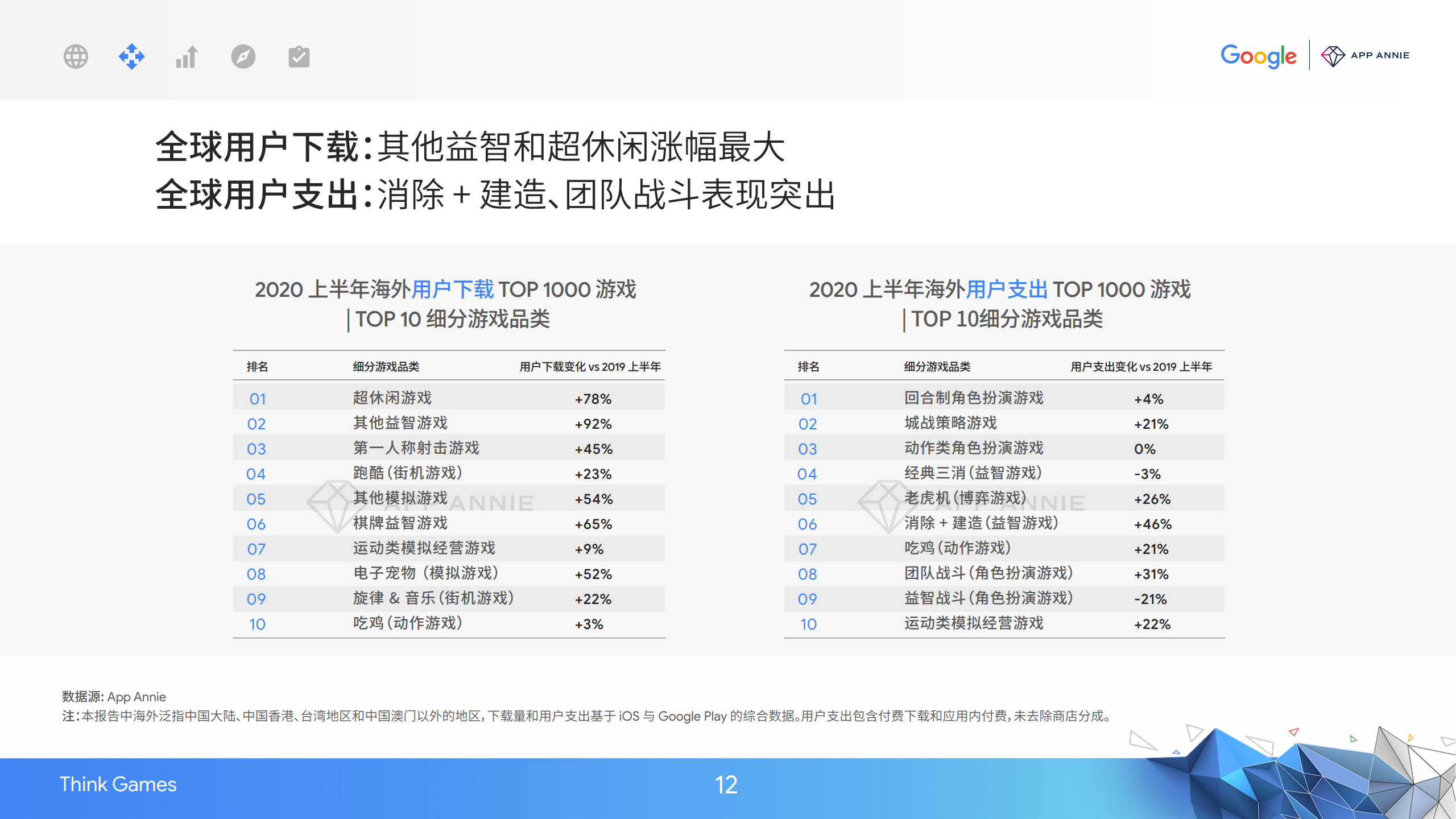Click the blue 用户下载 text in the left table title
Viewport: 1456px width, 819px height.
[x=452, y=289]
